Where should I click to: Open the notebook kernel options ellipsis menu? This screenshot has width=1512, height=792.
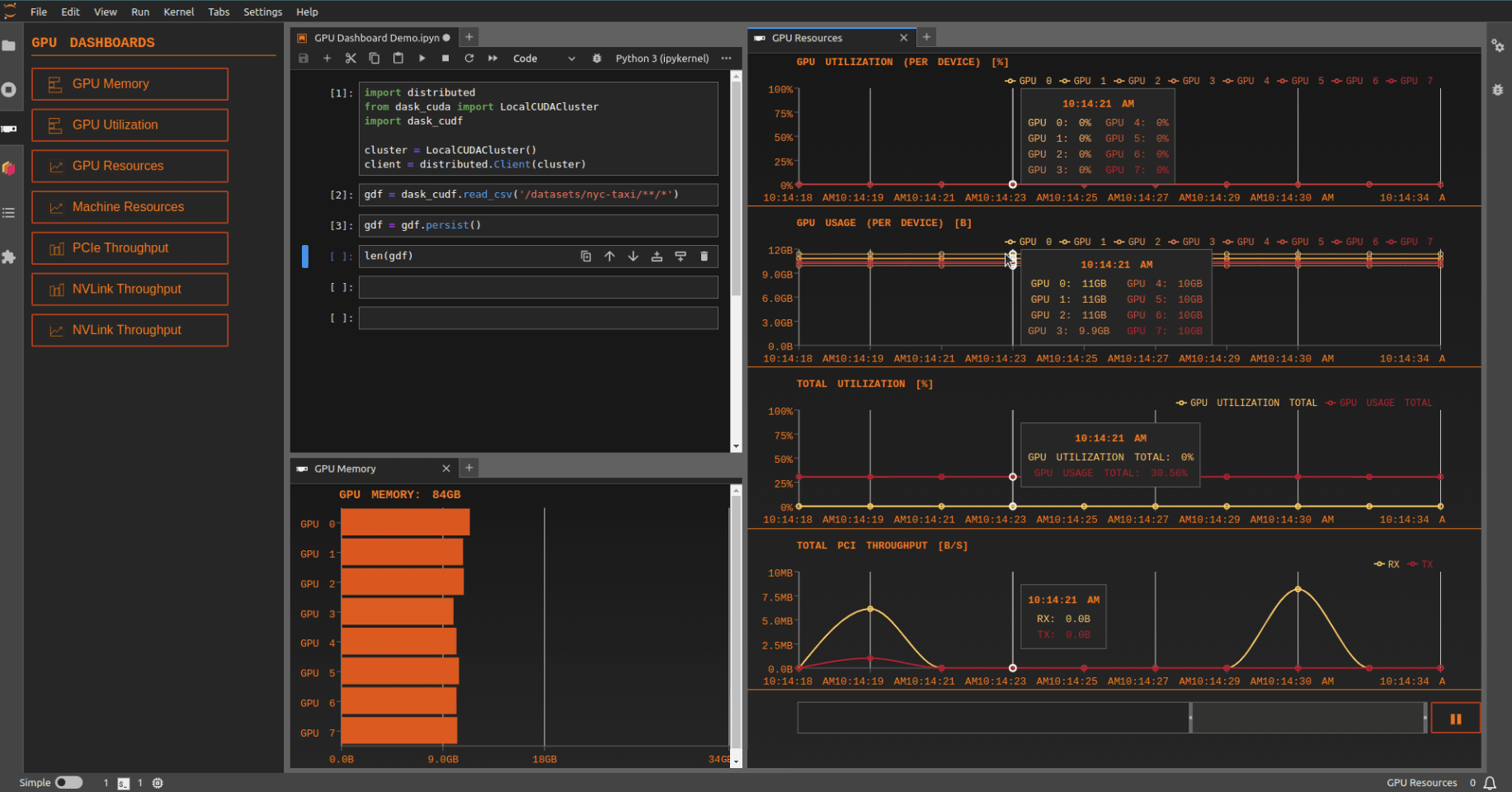pos(725,58)
